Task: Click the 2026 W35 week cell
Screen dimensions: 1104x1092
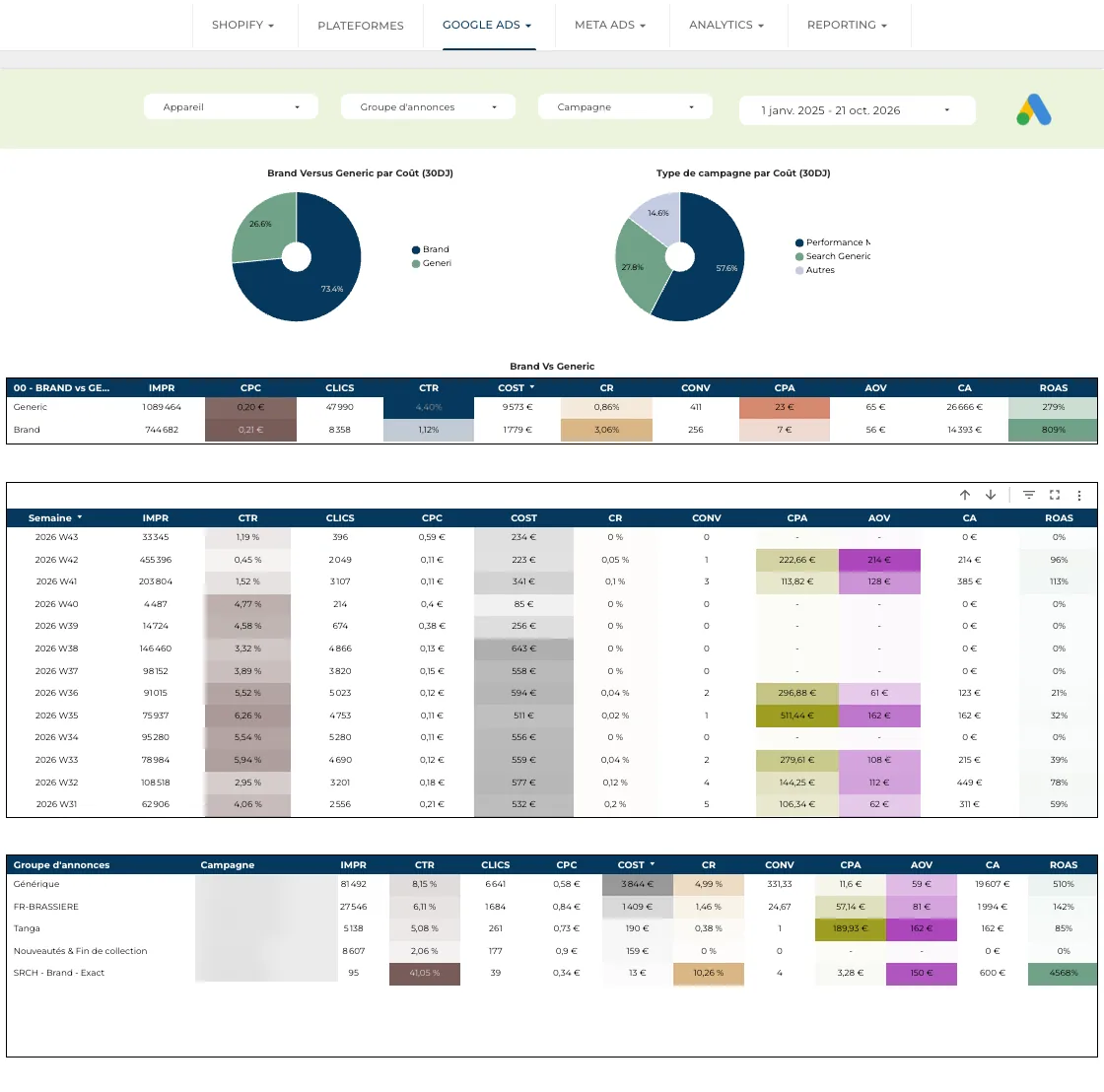Action: coord(56,716)
